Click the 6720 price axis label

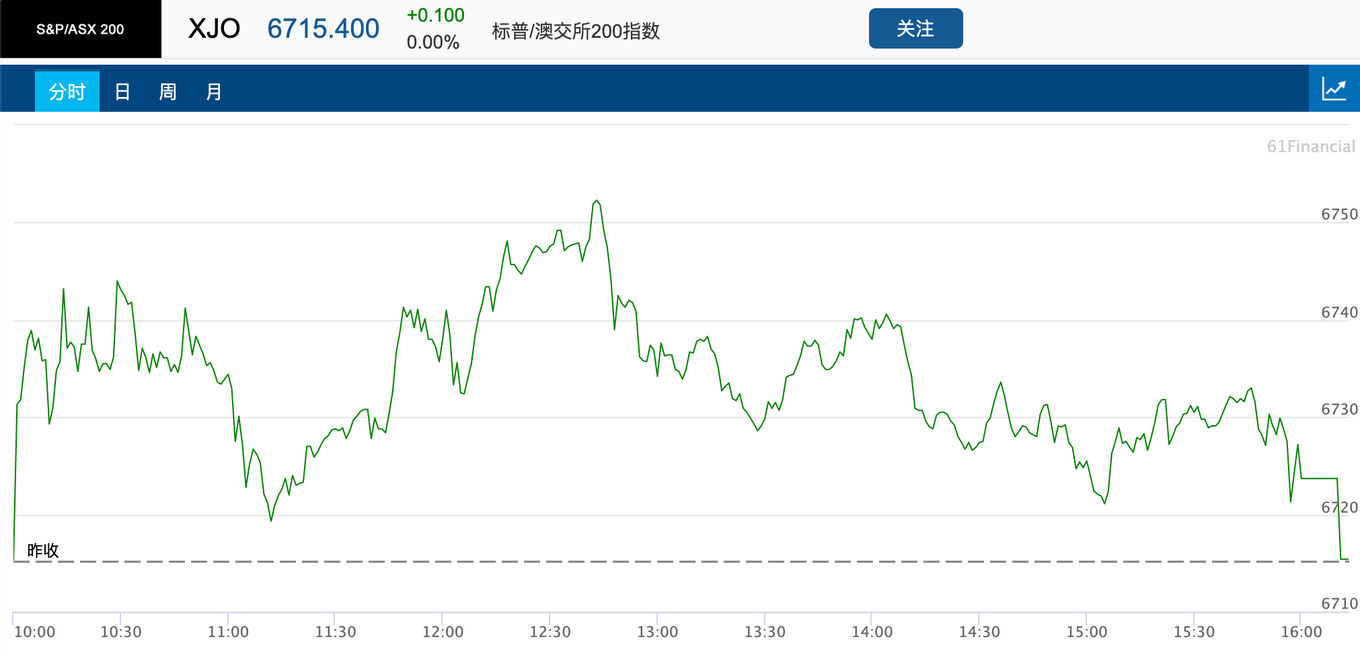tap(1339, 508)
